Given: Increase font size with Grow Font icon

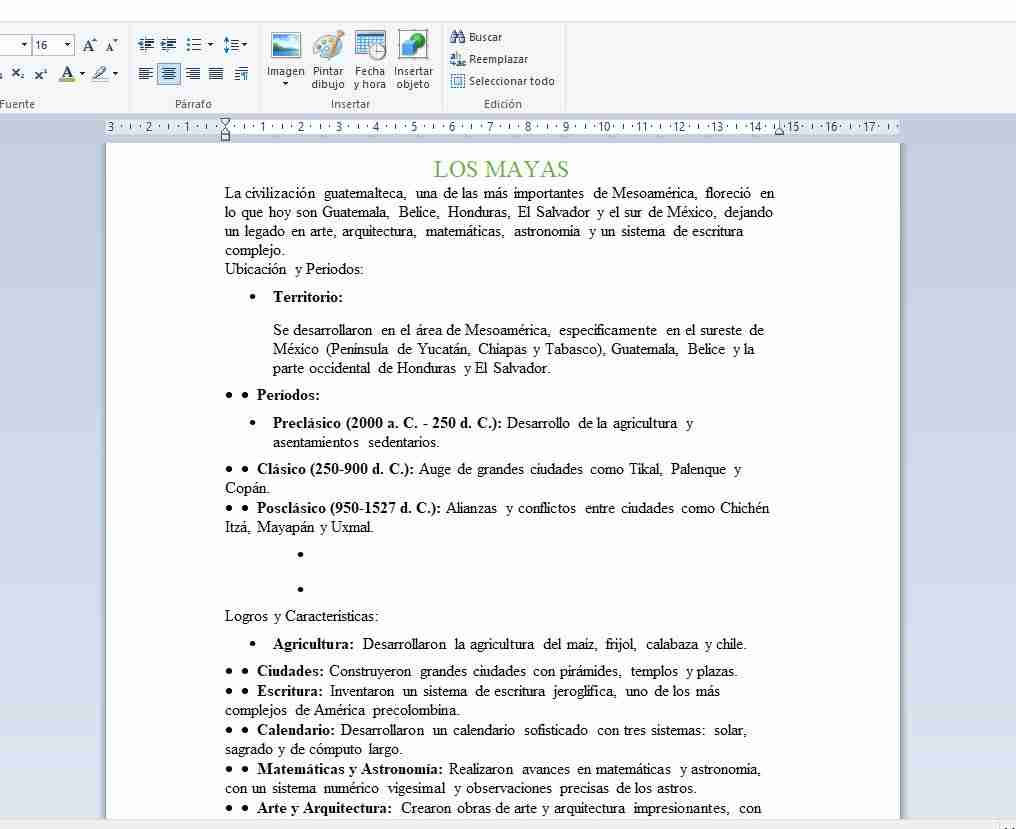Looking at the screenshot, I should tap(89, 45).
